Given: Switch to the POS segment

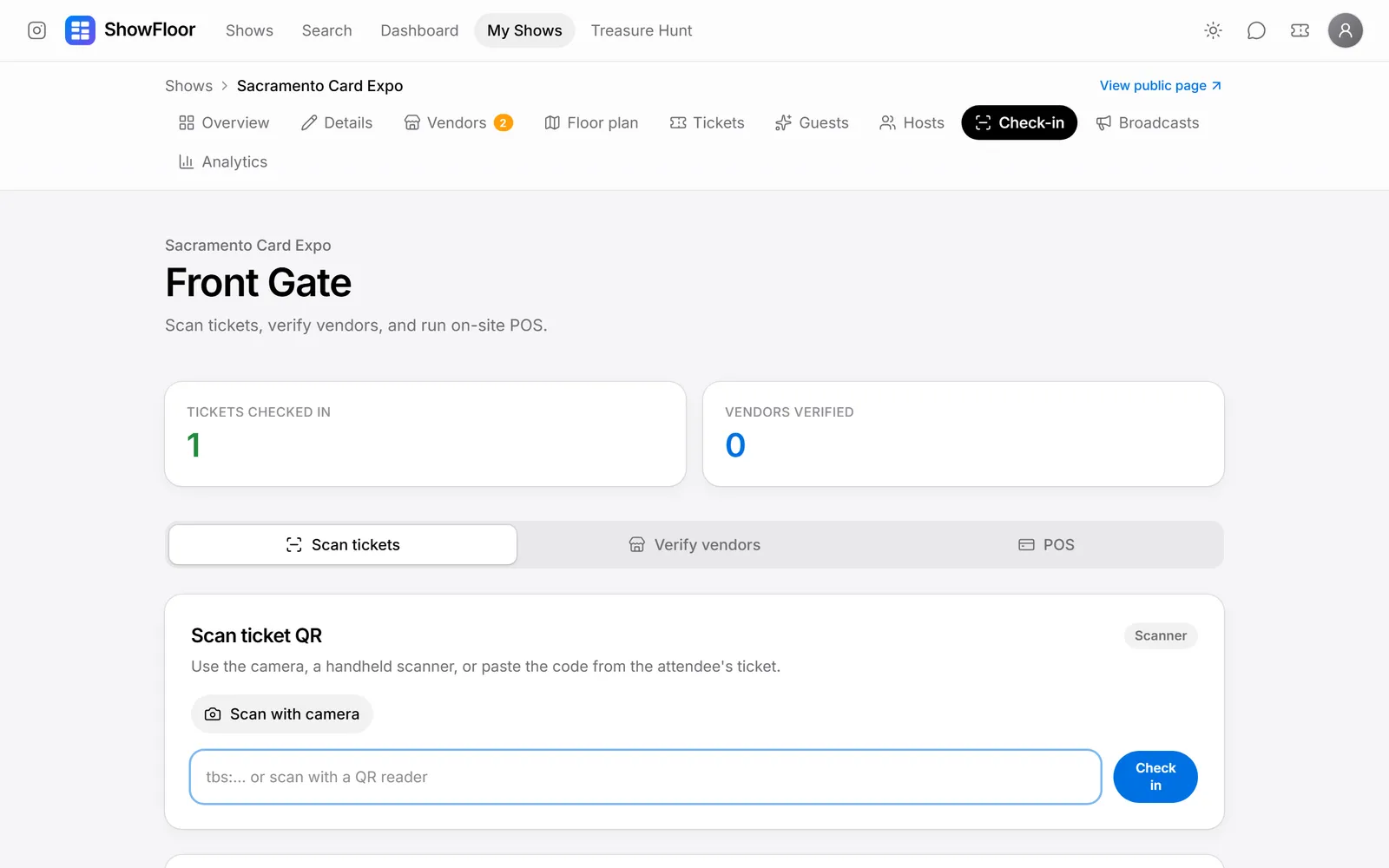Looking at the screenshot, I should (1046, 544).
